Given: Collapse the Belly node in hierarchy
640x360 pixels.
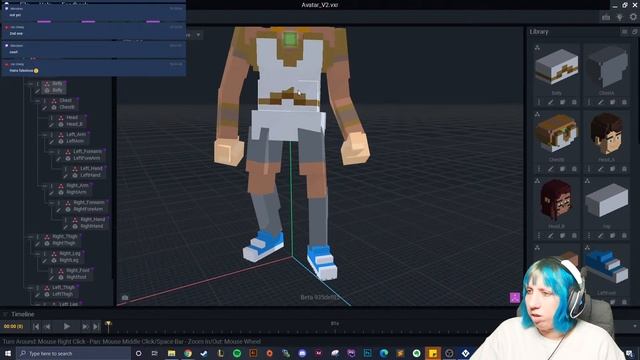Looking at the screenshot, I should point(31,84).
